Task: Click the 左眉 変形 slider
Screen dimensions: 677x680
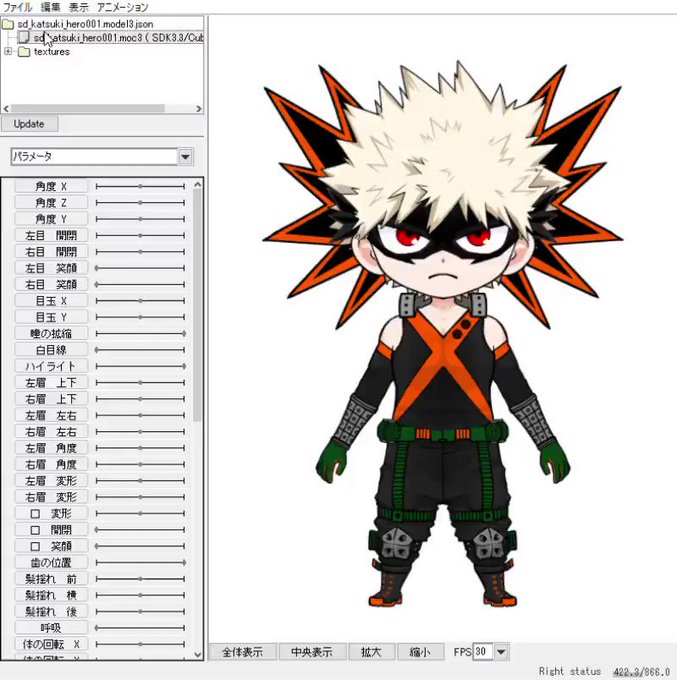Action: point(140,481)
